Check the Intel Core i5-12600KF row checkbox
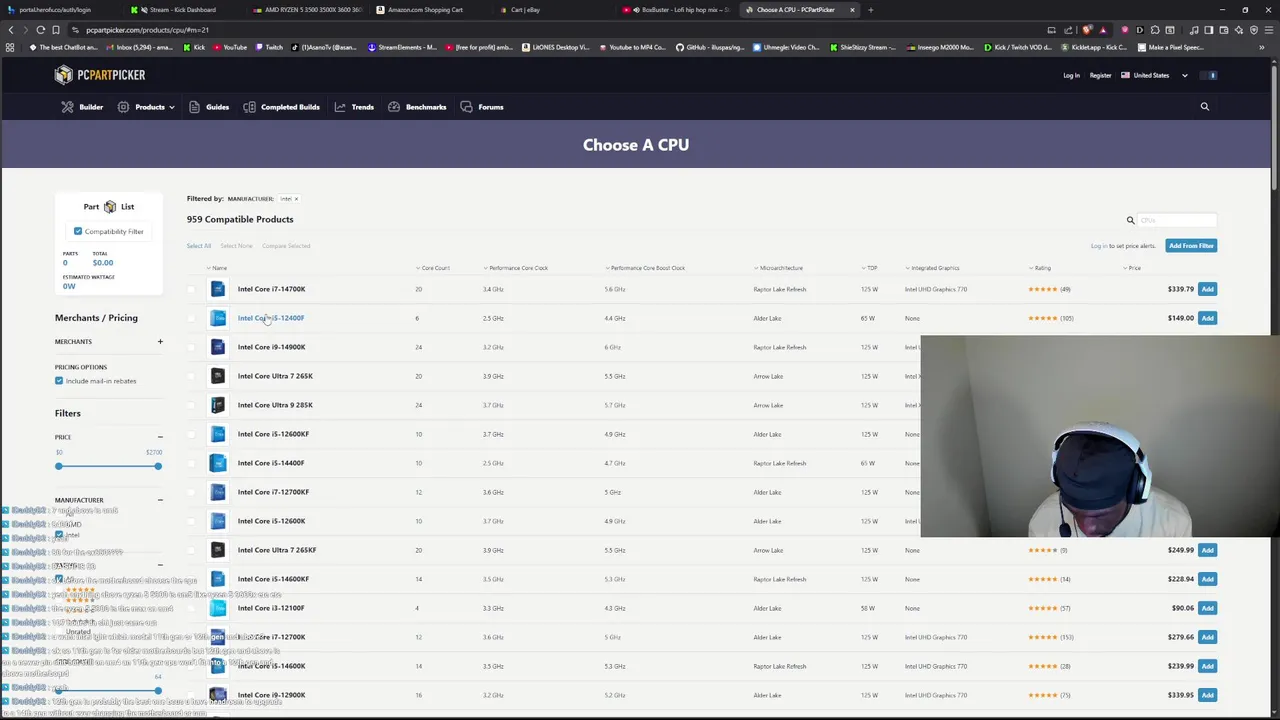Viewport: 1280px width, 720px height. pos(191,434)
